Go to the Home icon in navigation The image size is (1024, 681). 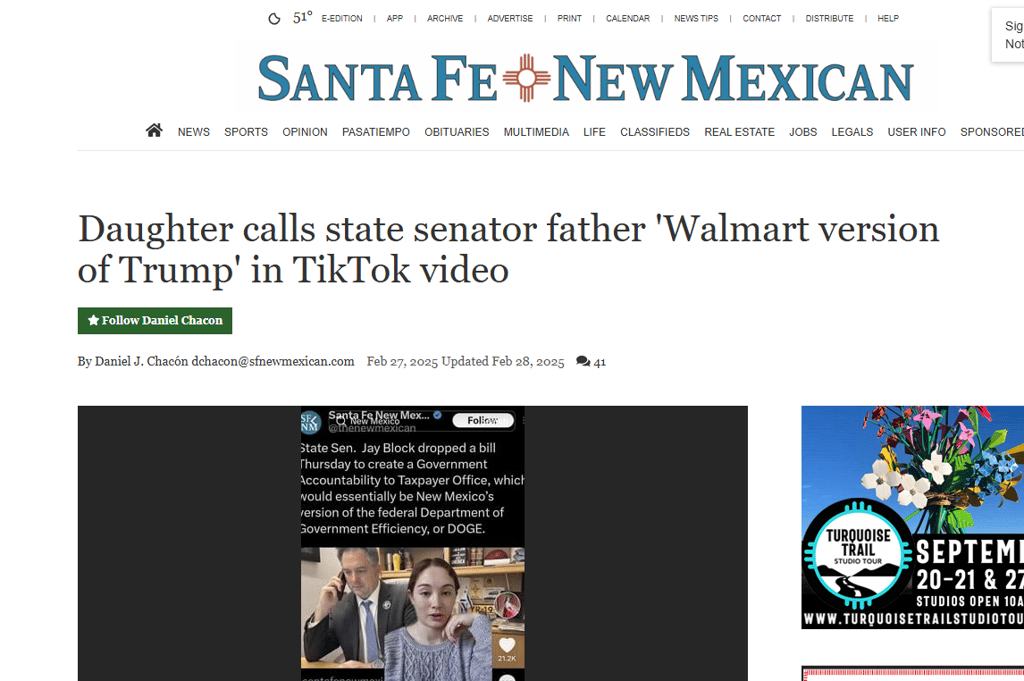point(154,131)
